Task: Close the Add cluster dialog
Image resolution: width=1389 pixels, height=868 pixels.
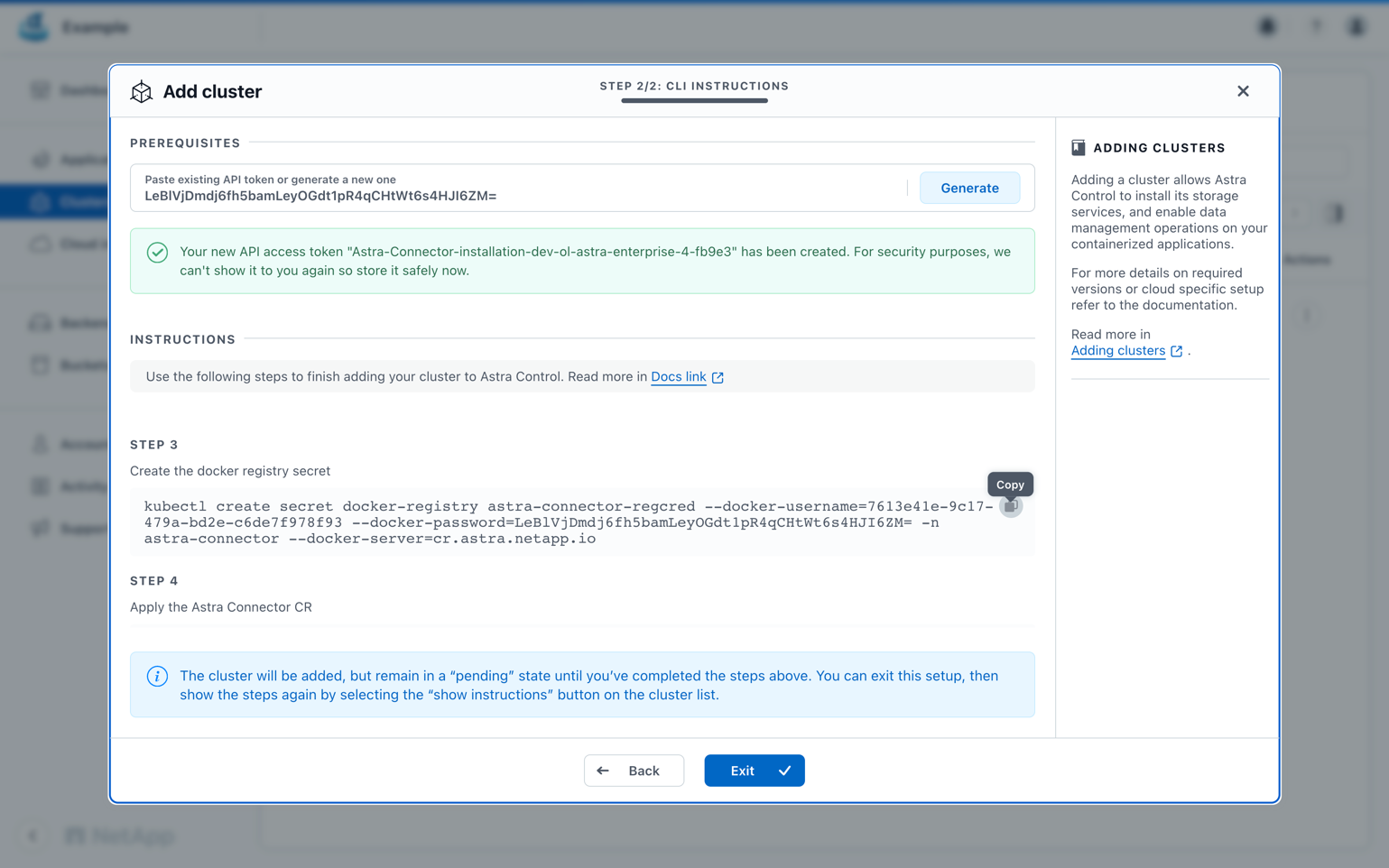Action: (1243, 91)
